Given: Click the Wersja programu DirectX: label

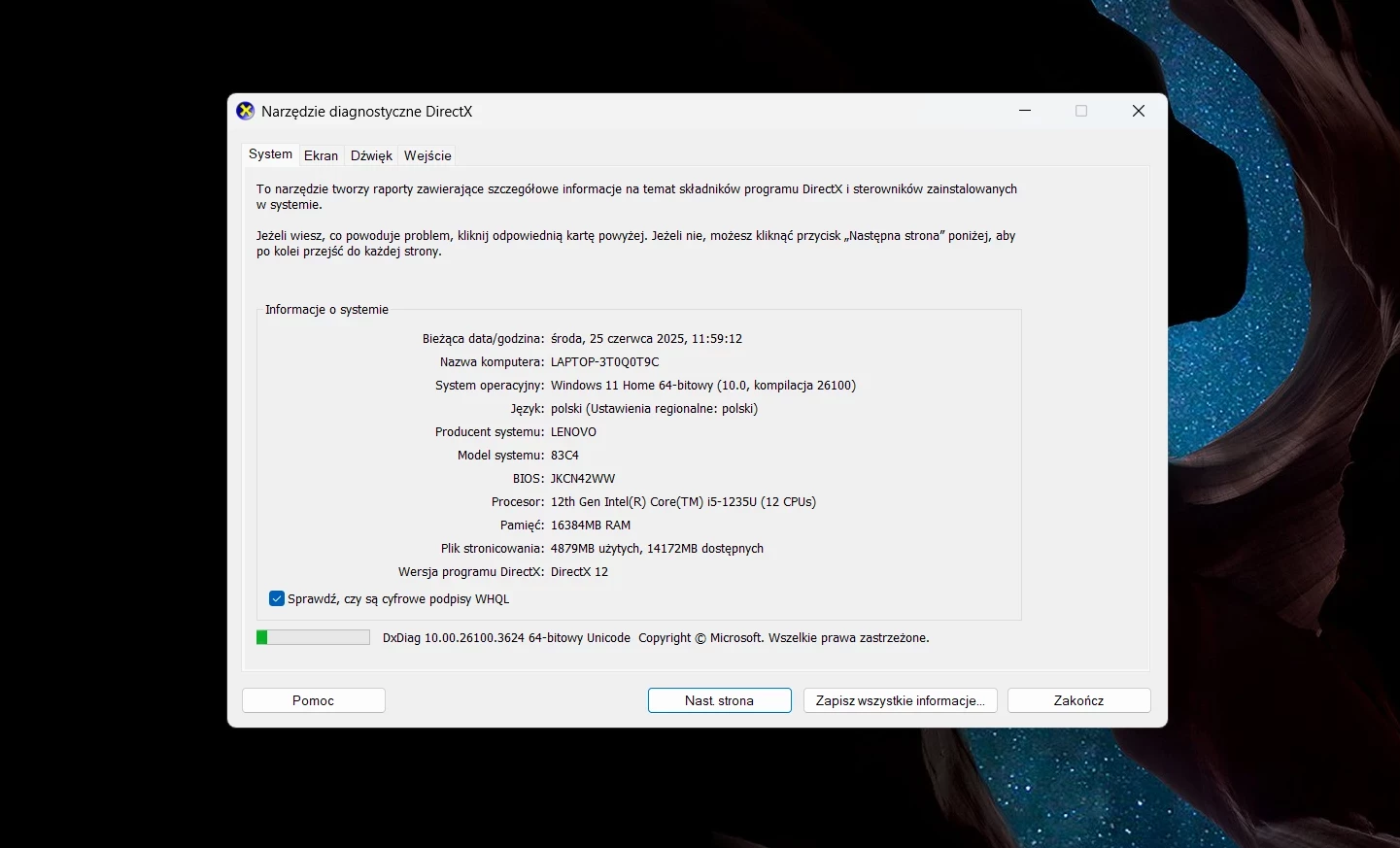Looking at the screenshot, I should [x=471, y=571].
